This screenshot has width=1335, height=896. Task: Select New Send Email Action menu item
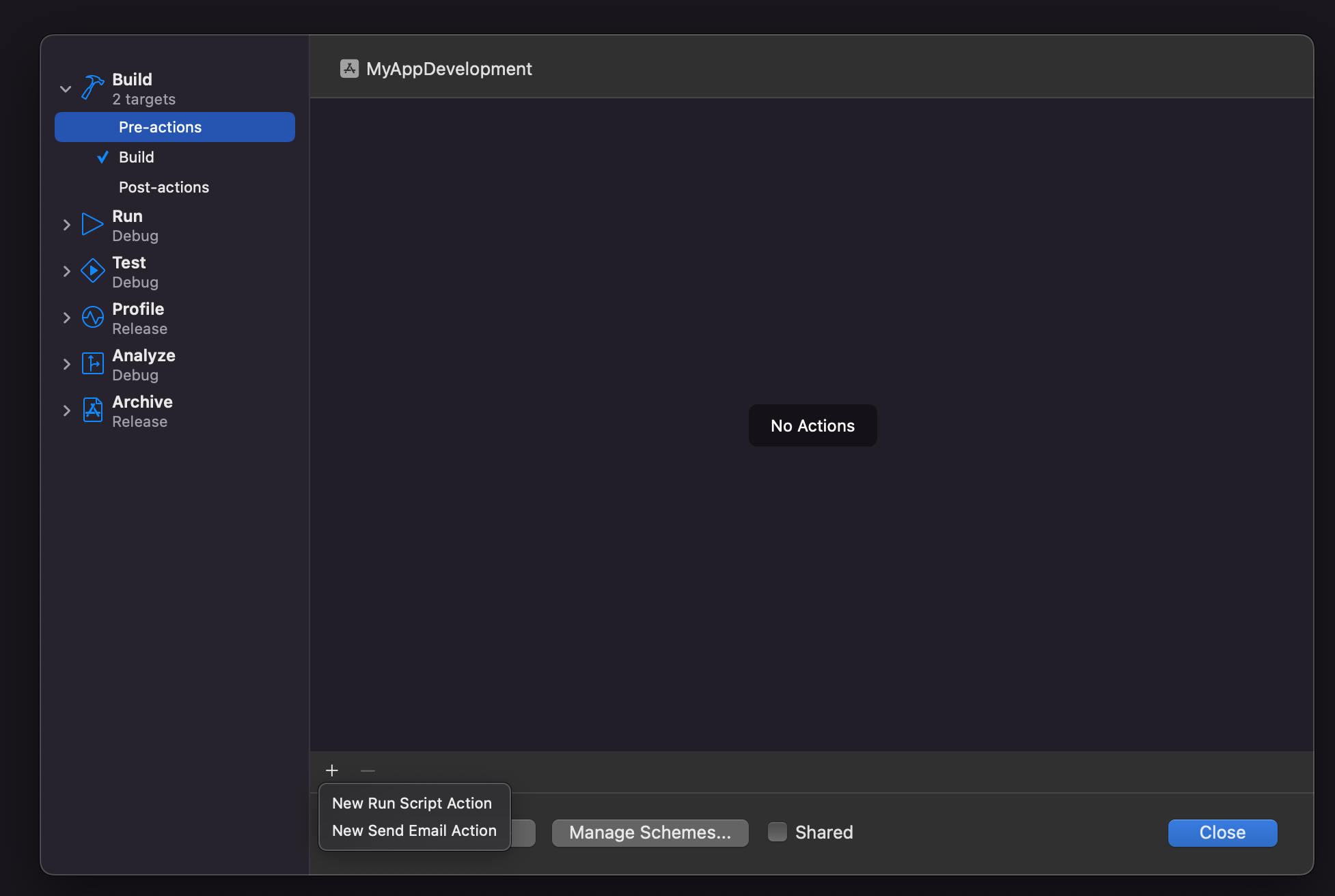pos(414,831)
